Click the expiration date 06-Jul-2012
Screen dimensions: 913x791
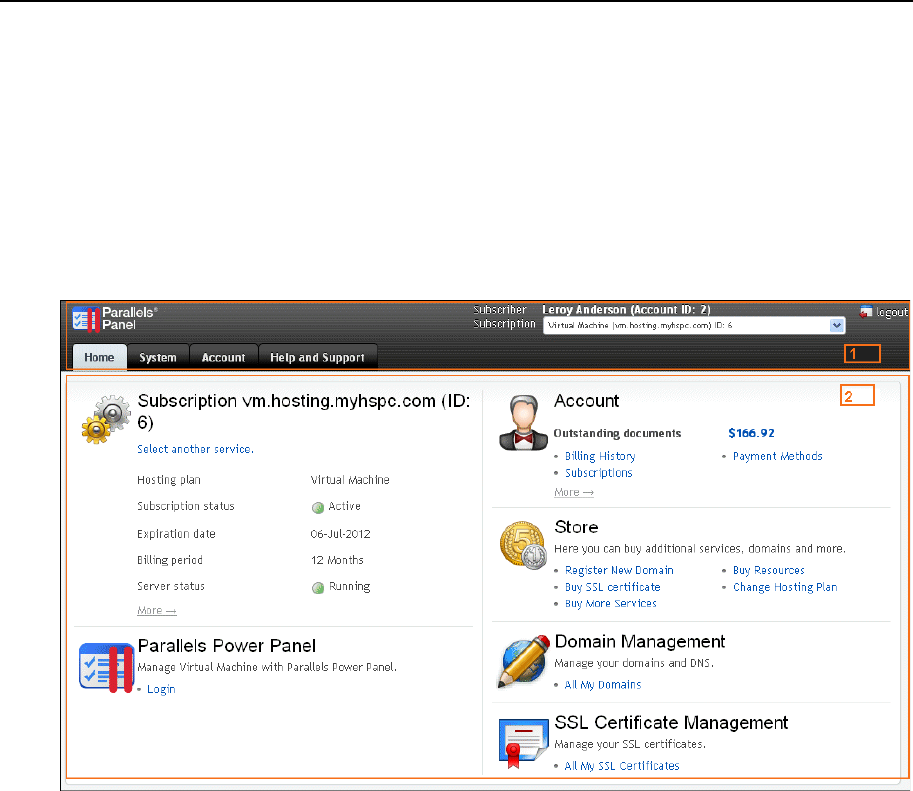pyautogui.click(x=340, y=534)
